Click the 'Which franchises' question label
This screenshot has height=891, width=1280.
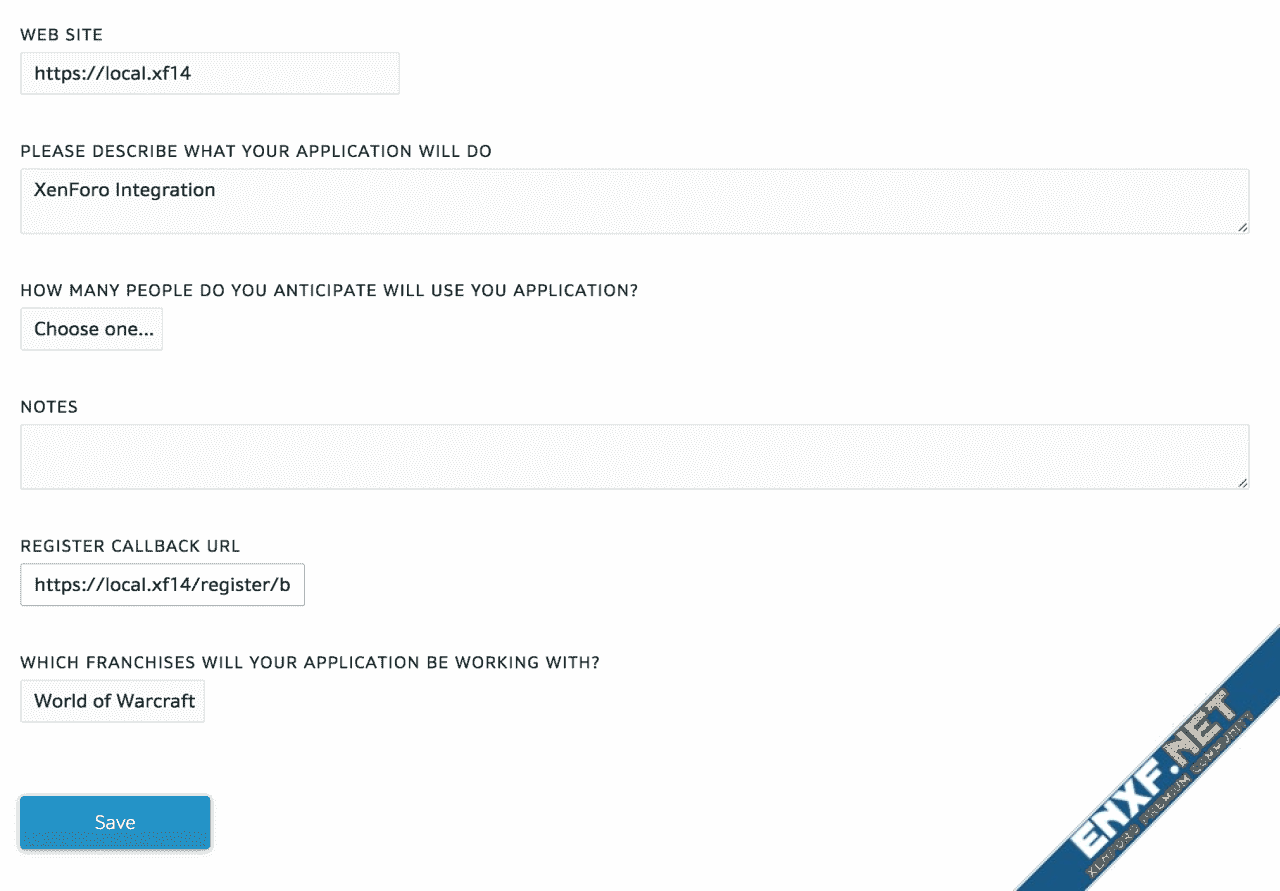310,662
